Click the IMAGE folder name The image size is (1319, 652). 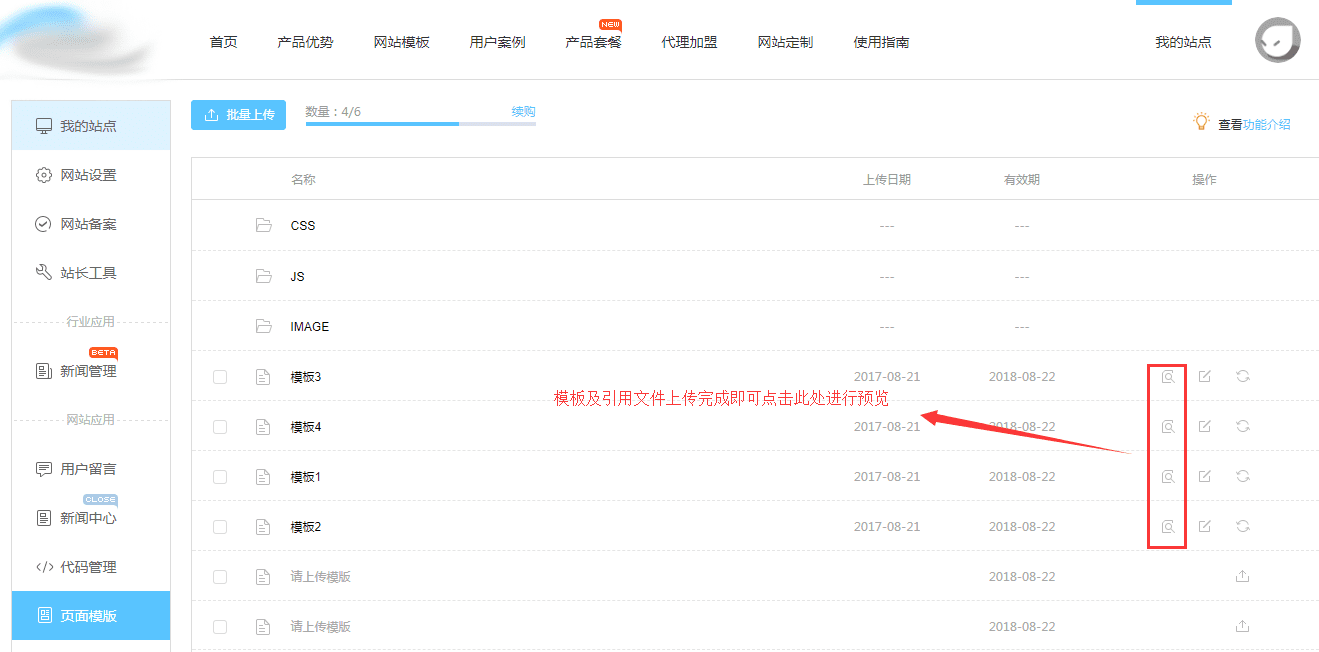click(x=310, y=327)
